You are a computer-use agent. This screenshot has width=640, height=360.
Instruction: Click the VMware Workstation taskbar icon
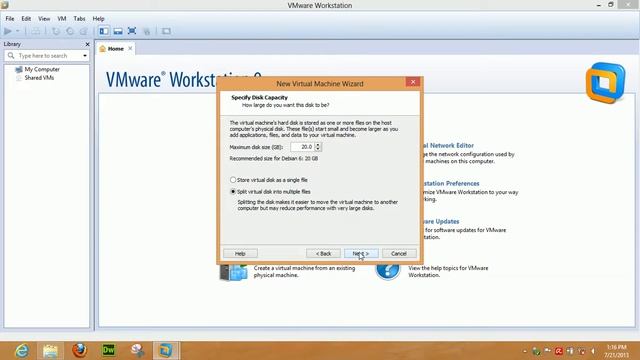(x=166, y=350)
